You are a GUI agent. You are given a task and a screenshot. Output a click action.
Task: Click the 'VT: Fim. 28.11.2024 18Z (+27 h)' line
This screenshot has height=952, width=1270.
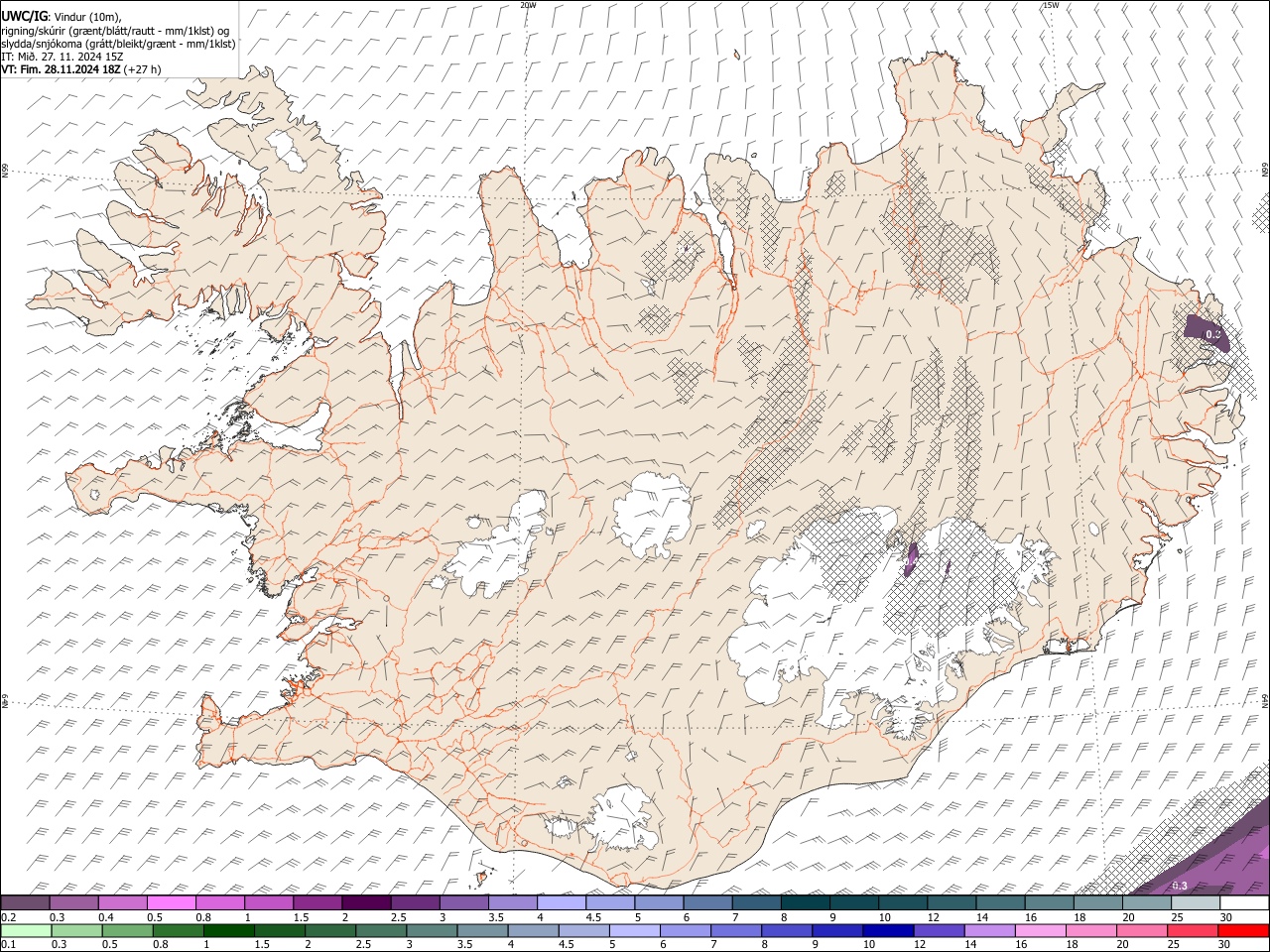pos(81,69)
